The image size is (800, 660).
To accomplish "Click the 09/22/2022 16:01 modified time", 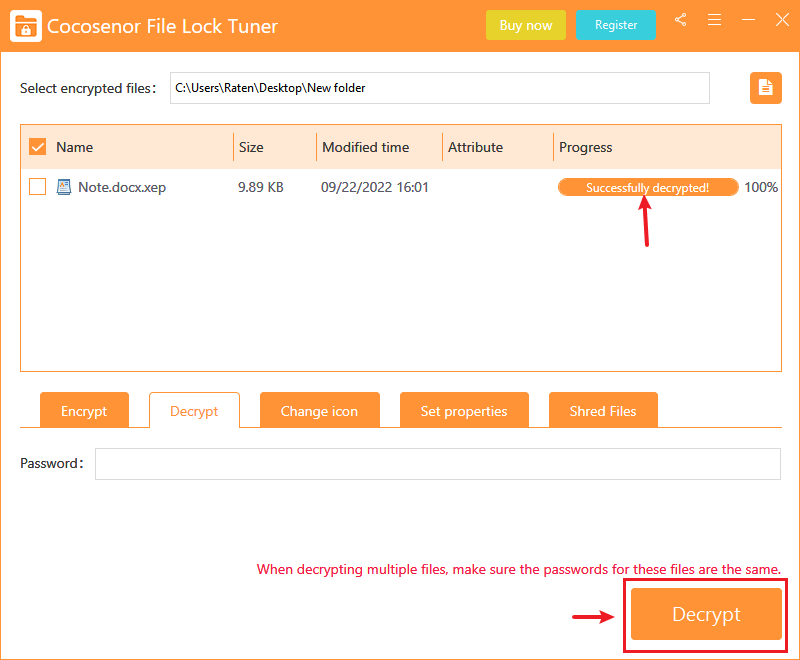I will click(x=374, y=187).
